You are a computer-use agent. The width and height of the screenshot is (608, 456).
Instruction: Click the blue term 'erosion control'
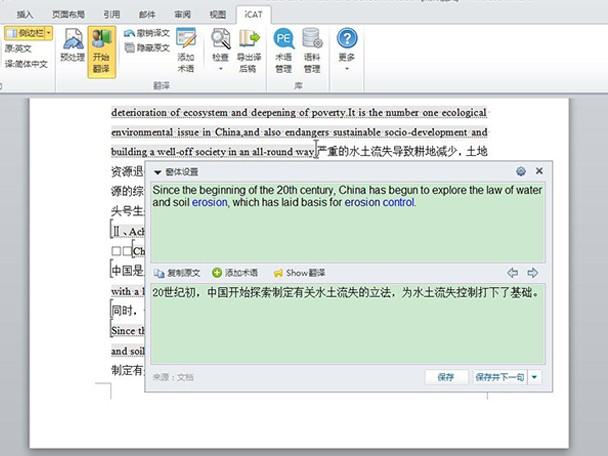click(380, 202)
